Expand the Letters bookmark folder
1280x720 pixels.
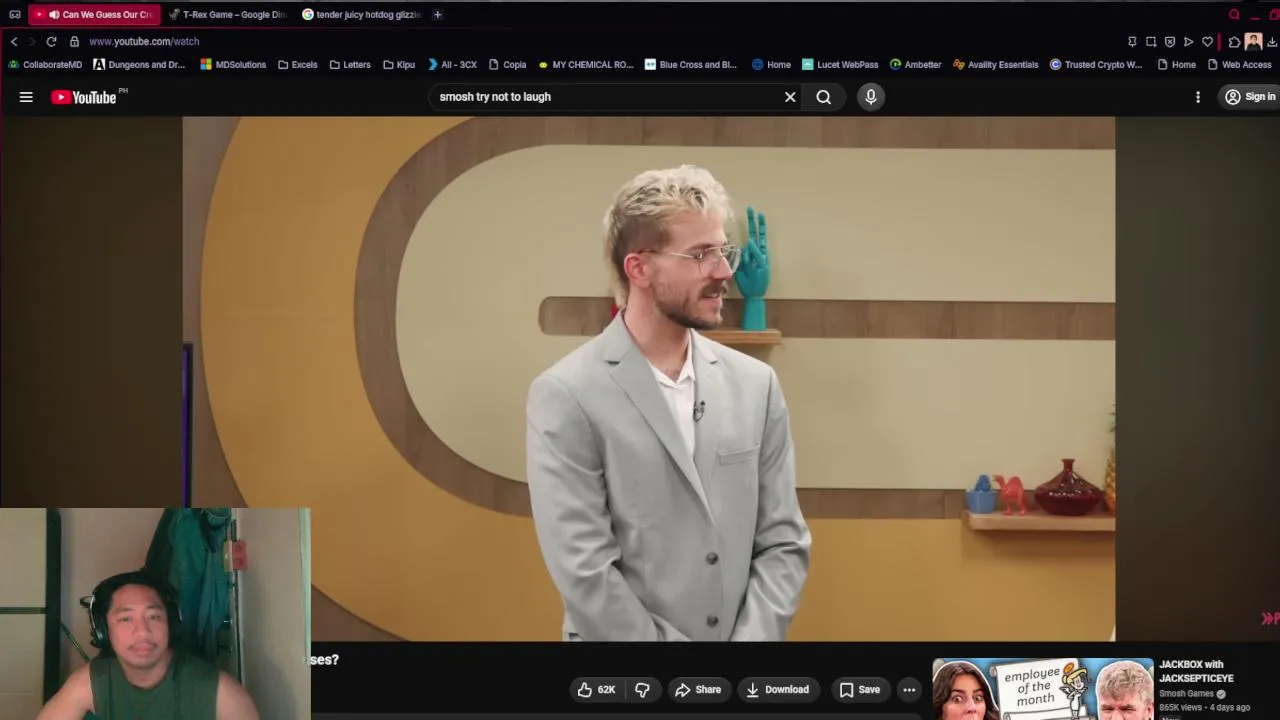[350, 64]
